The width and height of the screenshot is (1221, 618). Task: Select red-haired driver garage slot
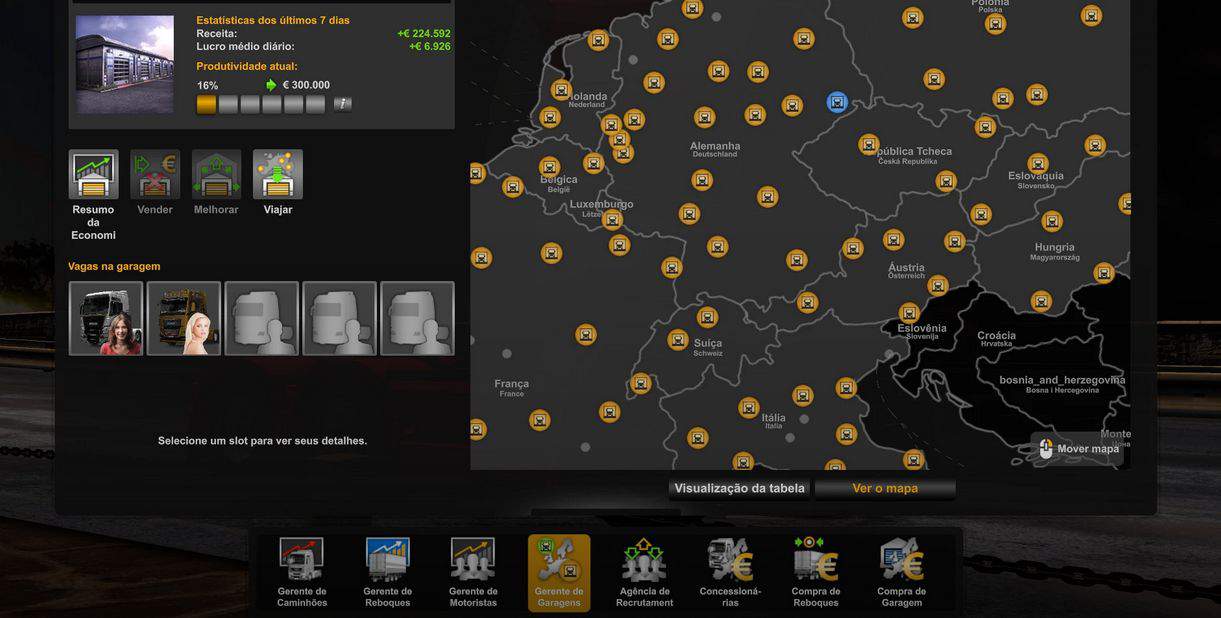106,318
